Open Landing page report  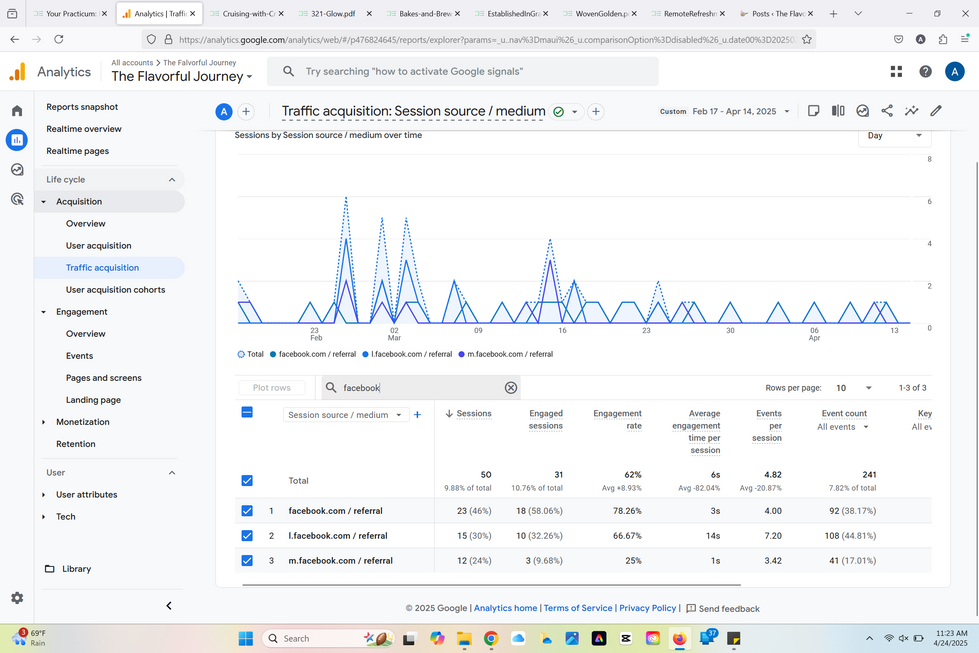point(93,400)
